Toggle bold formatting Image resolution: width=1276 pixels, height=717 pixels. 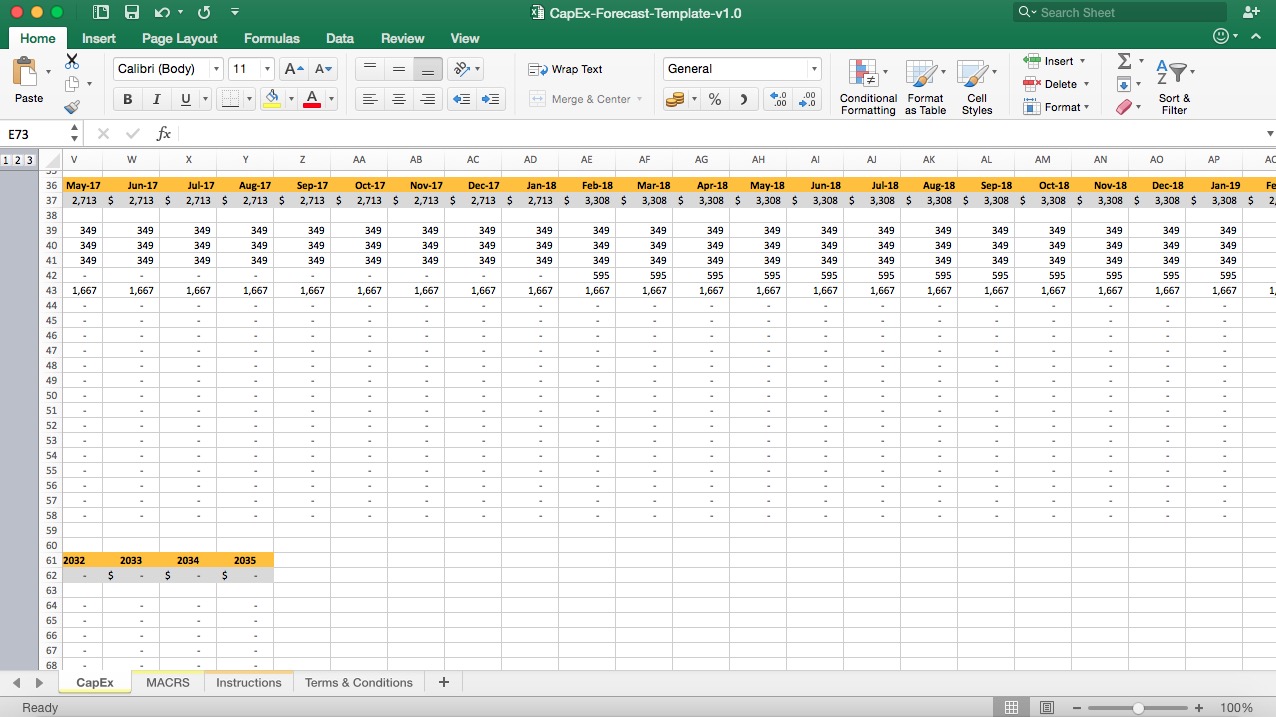tap(127, 99)
